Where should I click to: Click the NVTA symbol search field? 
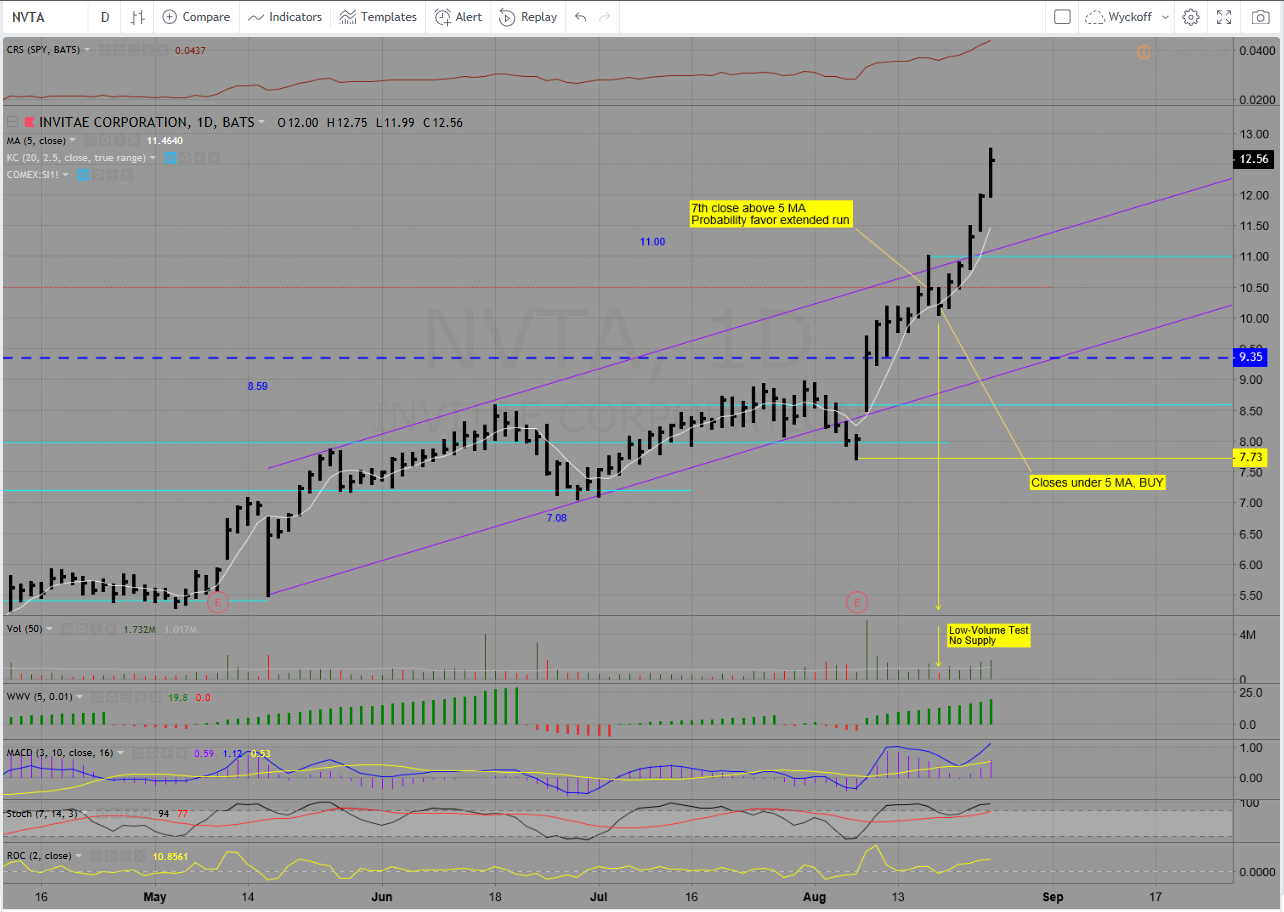pos(40,17)
